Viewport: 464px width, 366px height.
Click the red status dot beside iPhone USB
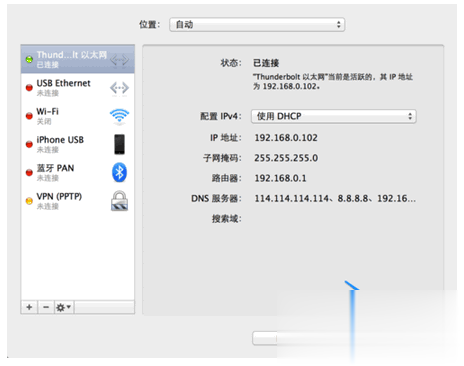(x=29, y=144)
